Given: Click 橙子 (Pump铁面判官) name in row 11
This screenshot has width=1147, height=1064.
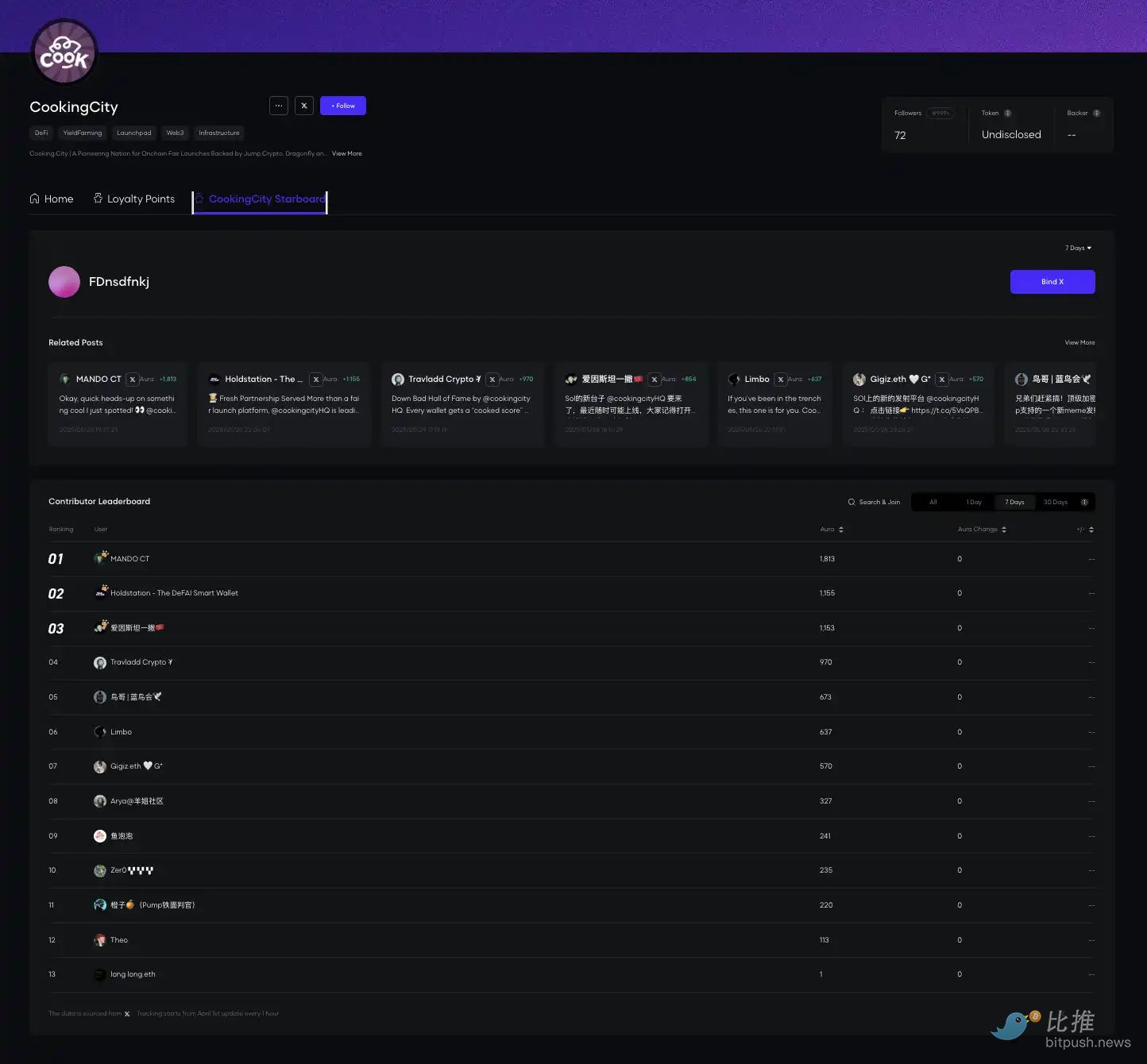Looking at the screenshot, I should point(153,905).
